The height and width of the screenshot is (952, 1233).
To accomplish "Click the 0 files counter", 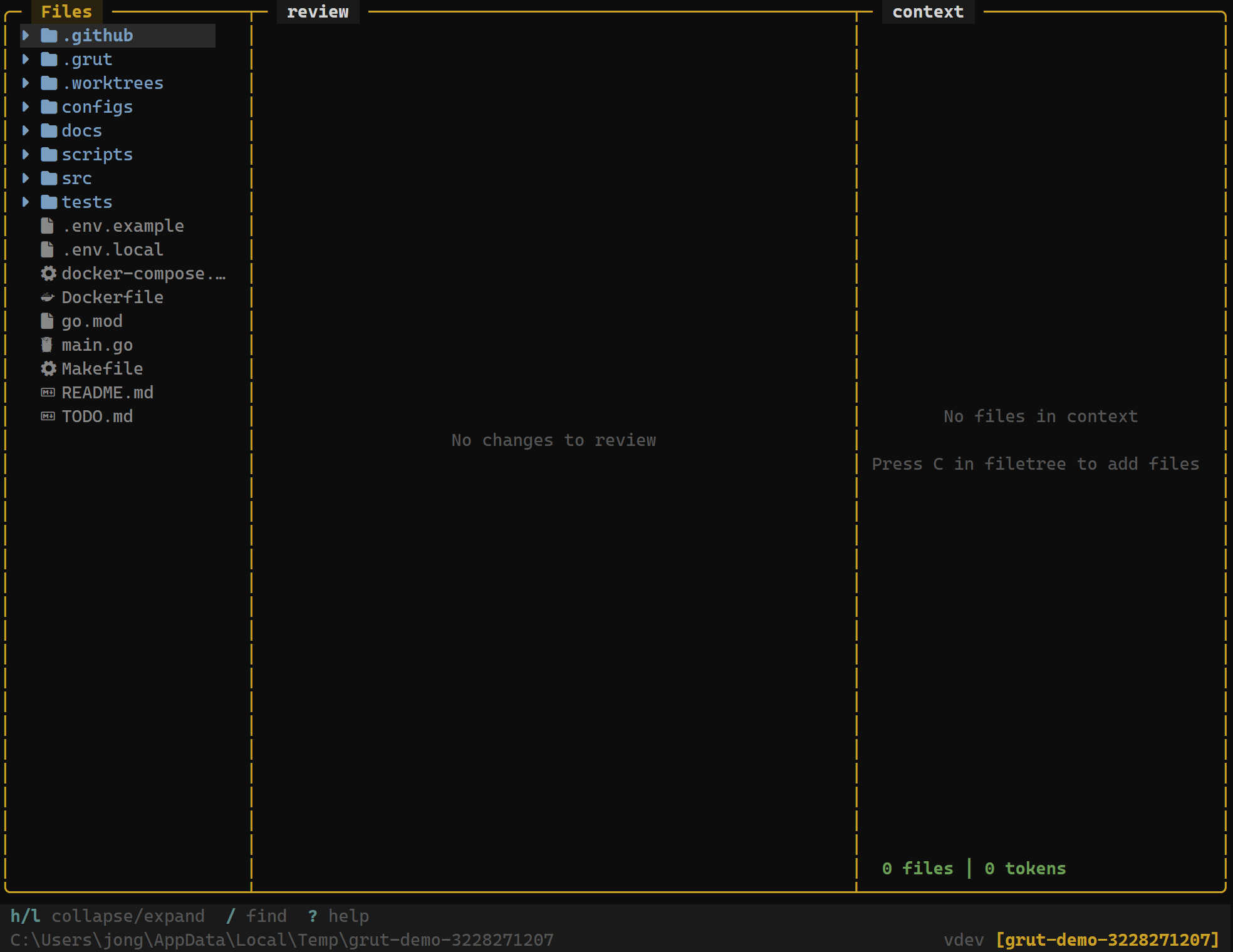I will (x=917, y=869).
